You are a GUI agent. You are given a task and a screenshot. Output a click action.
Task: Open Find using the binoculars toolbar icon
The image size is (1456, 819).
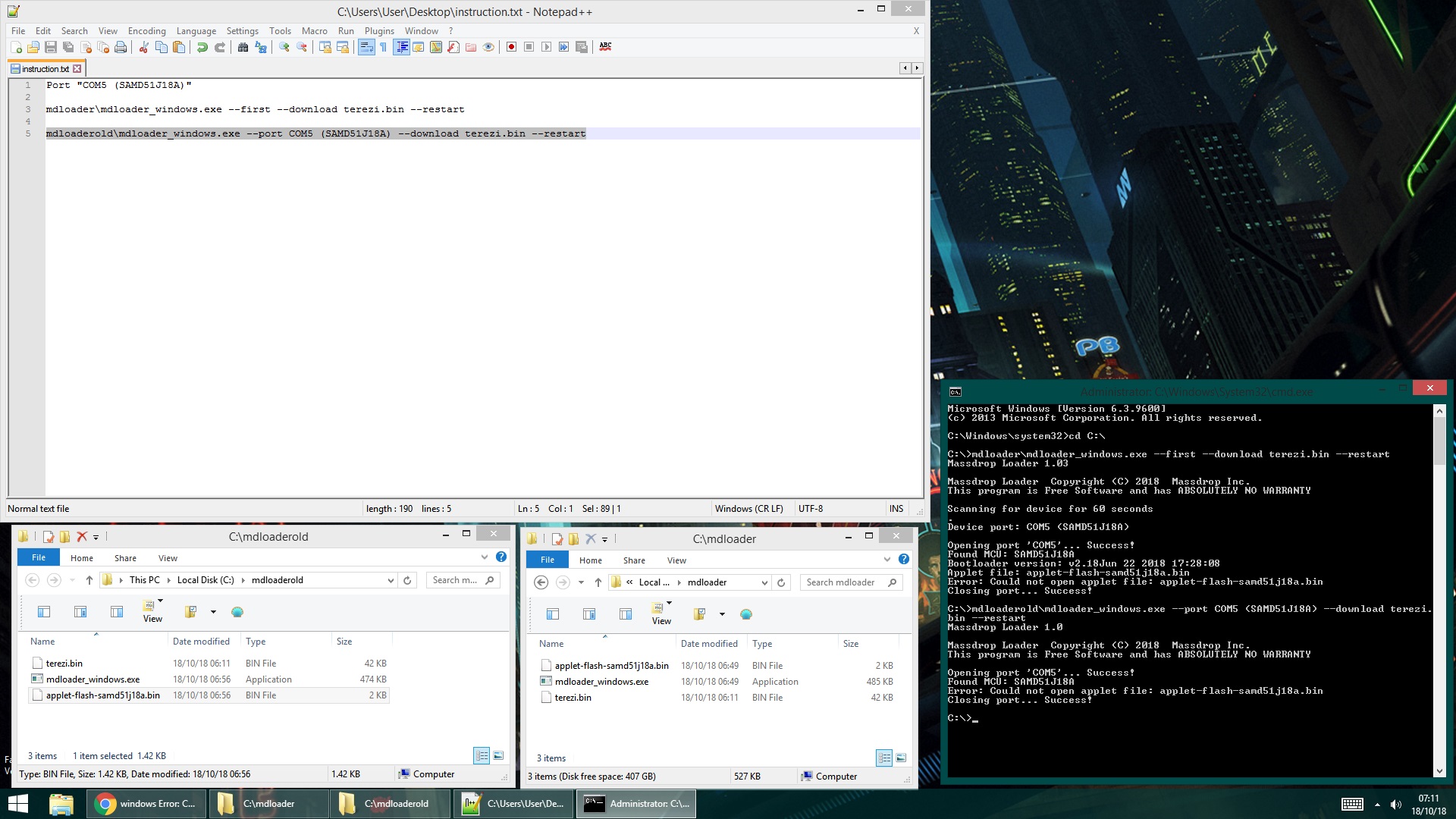coord(243,47)
